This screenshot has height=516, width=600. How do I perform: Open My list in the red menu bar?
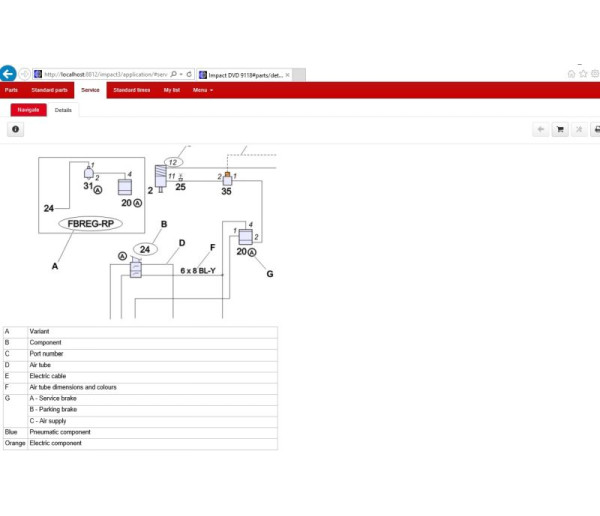172,90
